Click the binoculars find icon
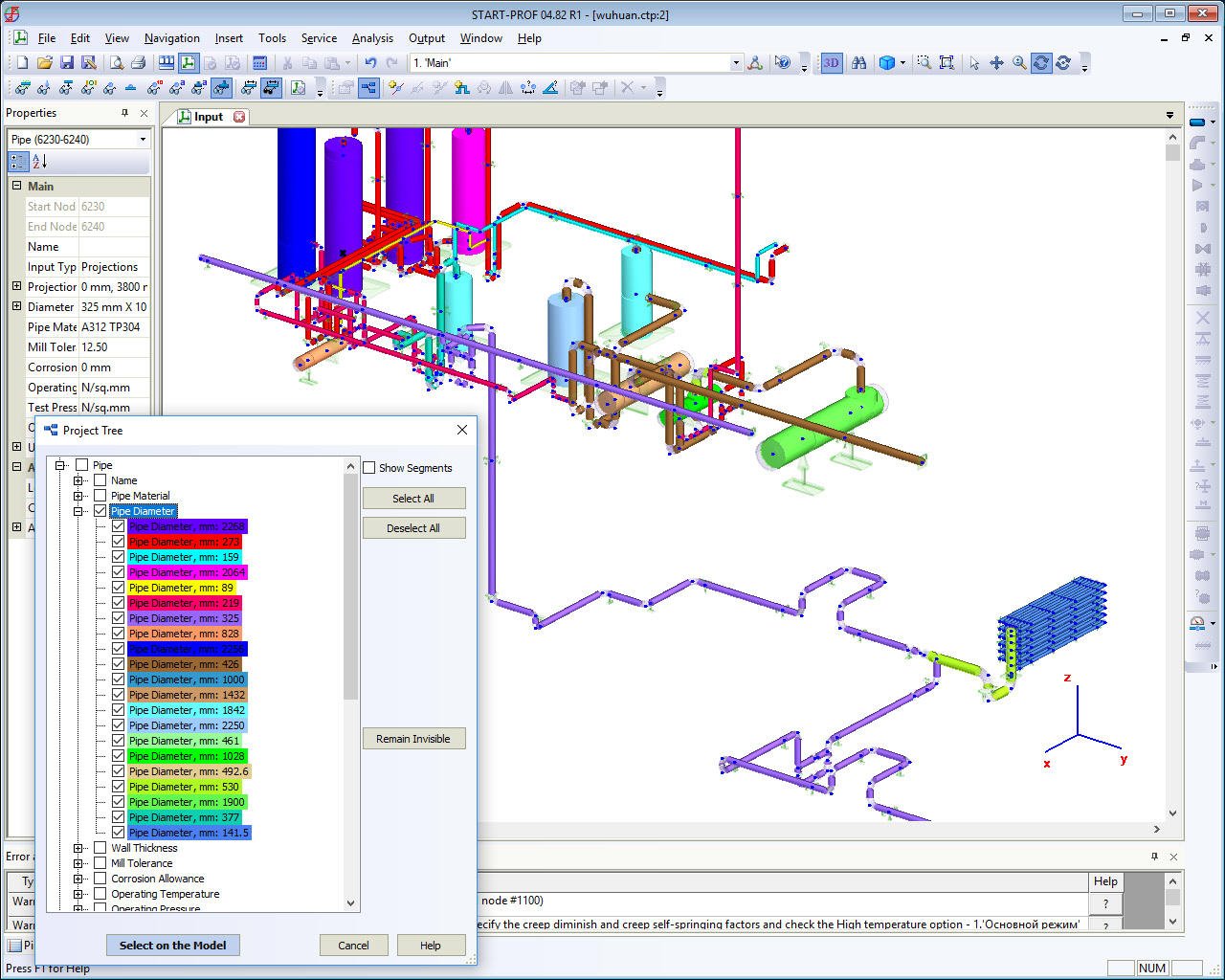This screenshot has width=1225, height=980. point(858,63)
